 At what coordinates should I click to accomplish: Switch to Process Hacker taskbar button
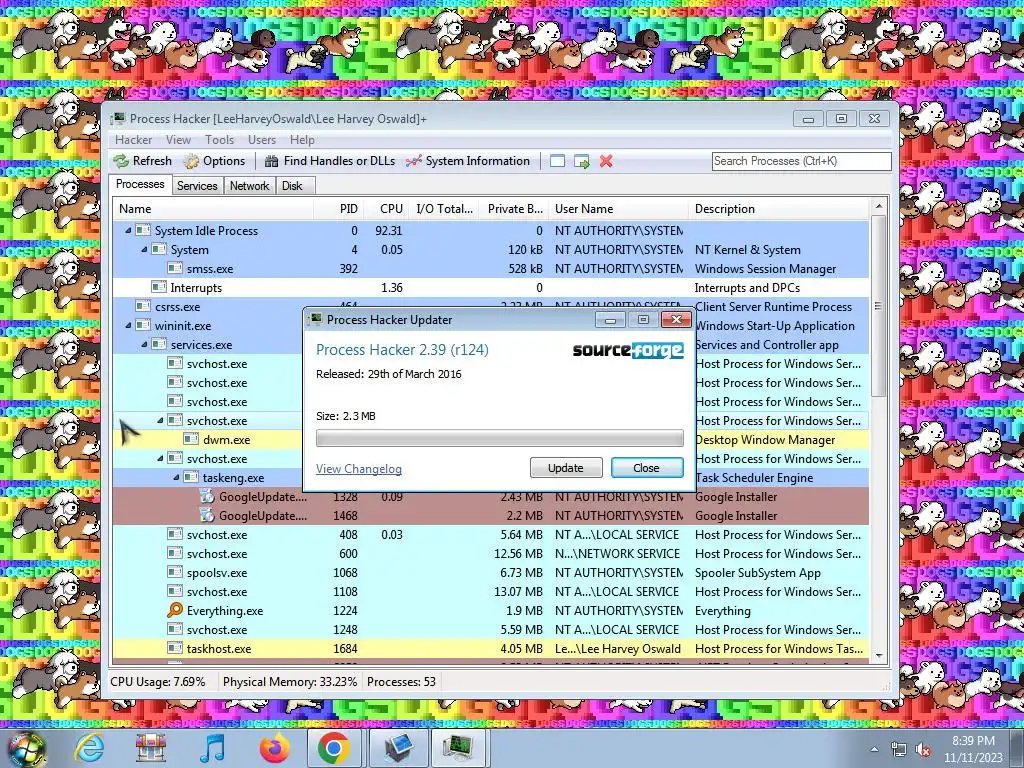coord(458,748)
